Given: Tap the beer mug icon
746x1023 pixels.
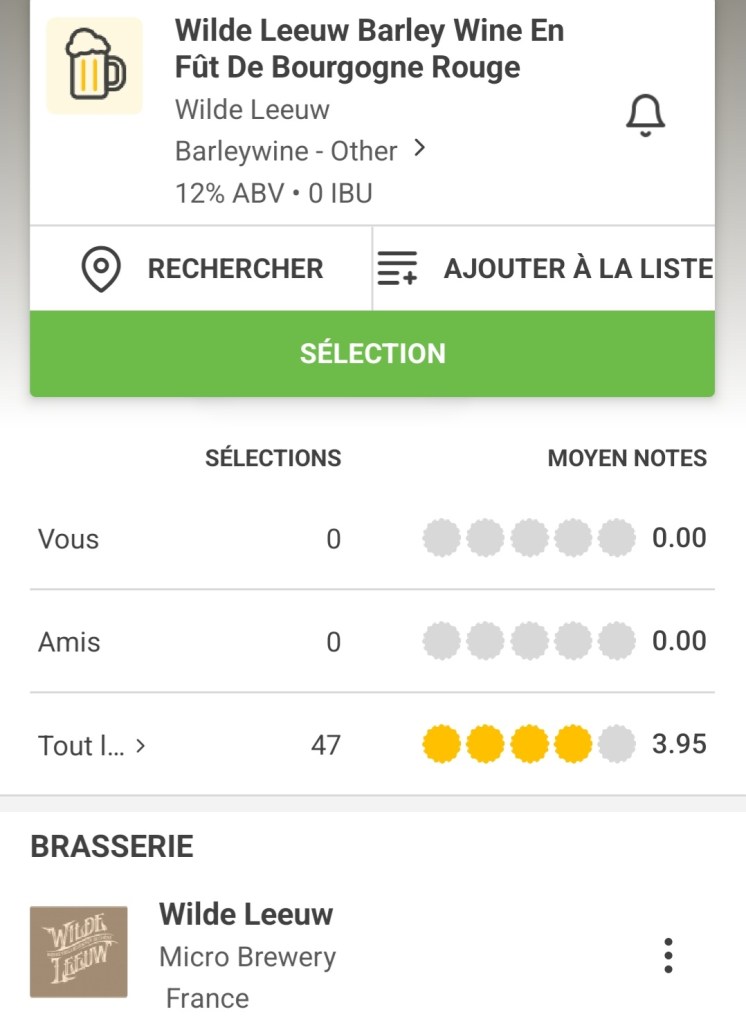Looking at the screenshot, I should 95,65.
